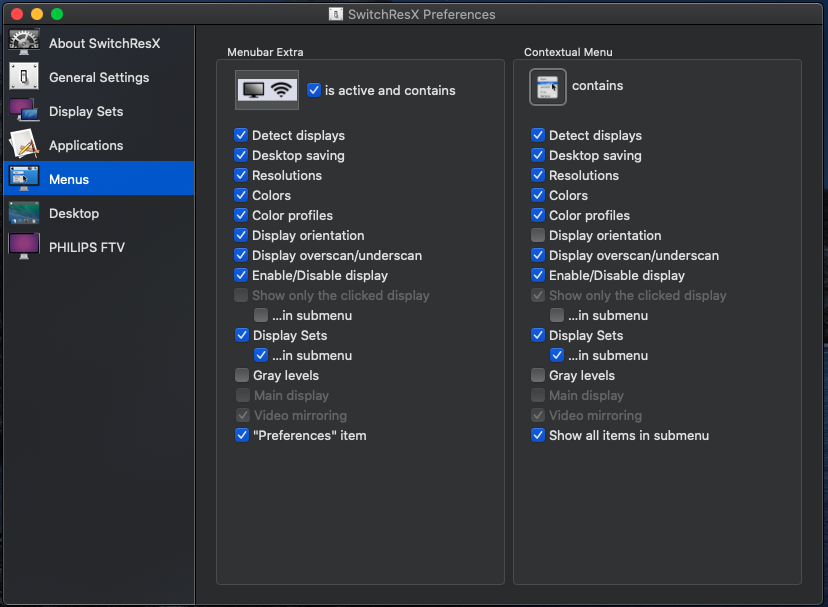Click the Menubar Extra preview icon

(x=267, y=90)
